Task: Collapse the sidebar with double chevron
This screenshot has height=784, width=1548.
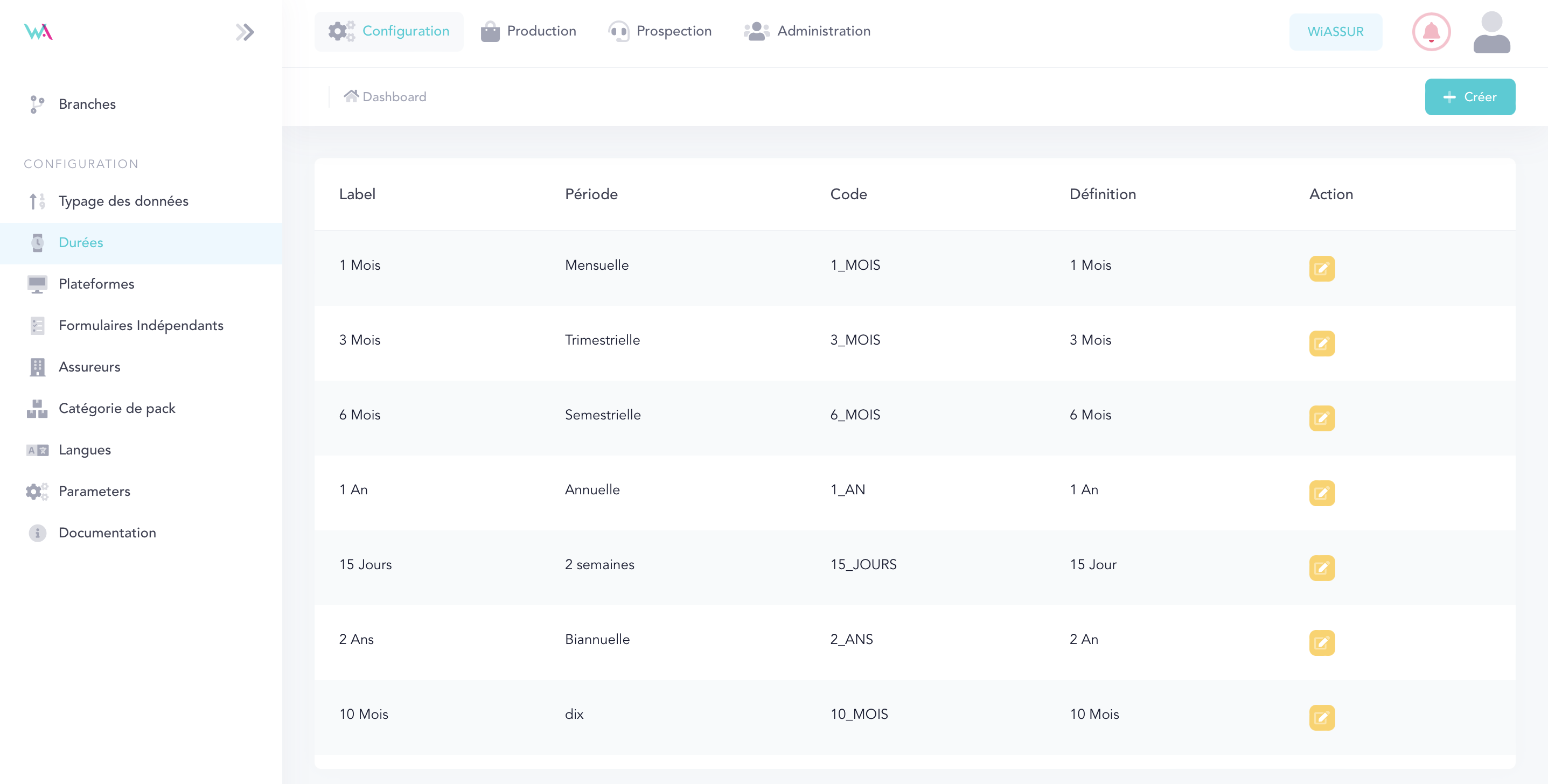Action: pos(245,32)
